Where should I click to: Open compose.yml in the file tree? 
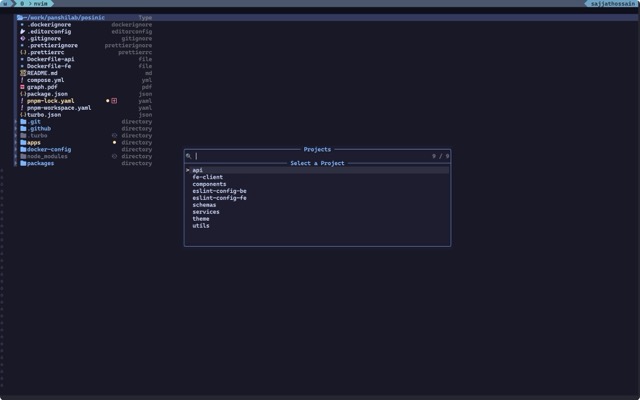point(45,80)
